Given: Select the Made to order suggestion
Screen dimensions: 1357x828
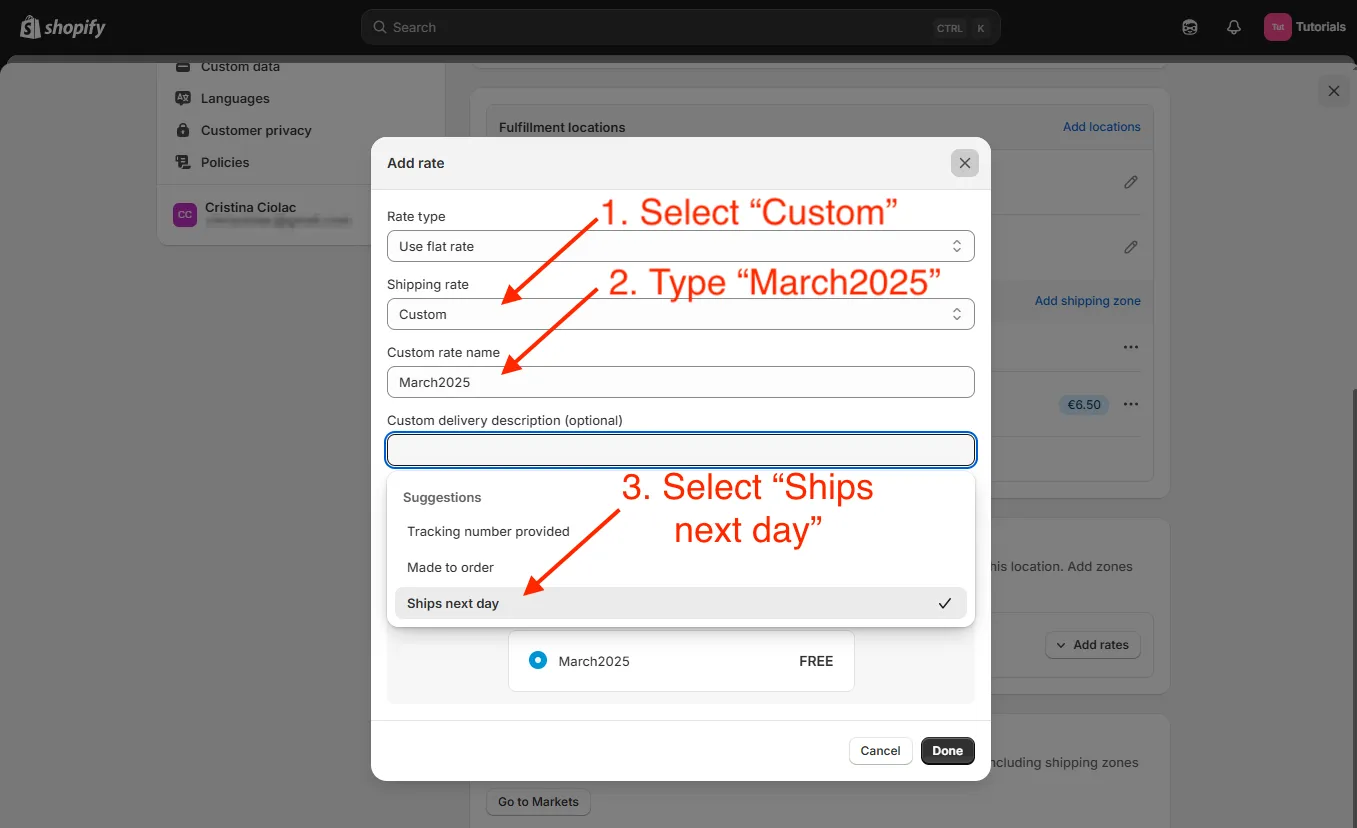Looking at the screenshot, I should tap(450, 567).
